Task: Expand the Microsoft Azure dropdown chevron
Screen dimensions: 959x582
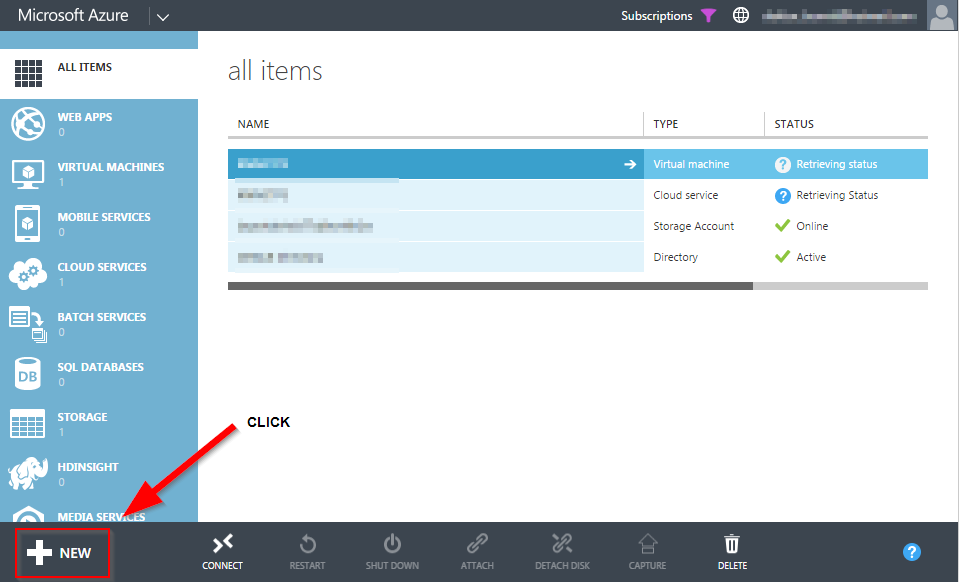Action: pos(163,17)
